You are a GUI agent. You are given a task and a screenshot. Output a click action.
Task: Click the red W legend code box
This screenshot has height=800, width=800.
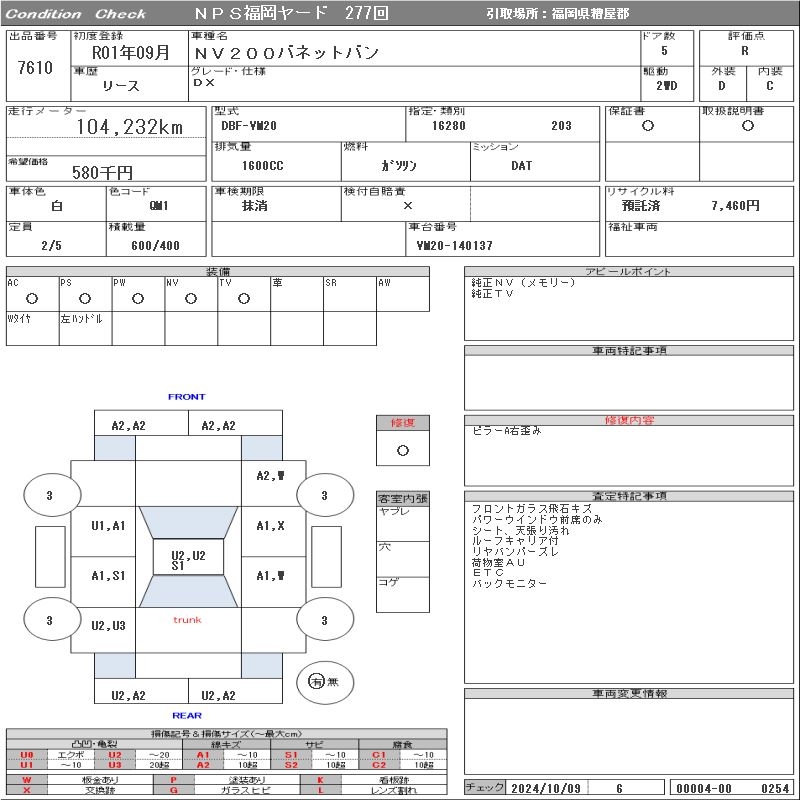(27, 779)
